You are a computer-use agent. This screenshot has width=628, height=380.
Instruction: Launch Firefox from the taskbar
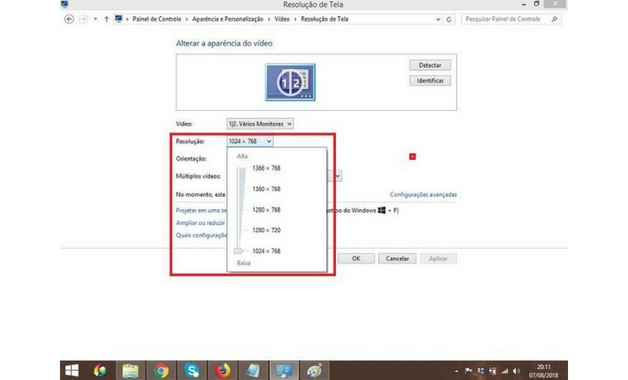[222, 370]
